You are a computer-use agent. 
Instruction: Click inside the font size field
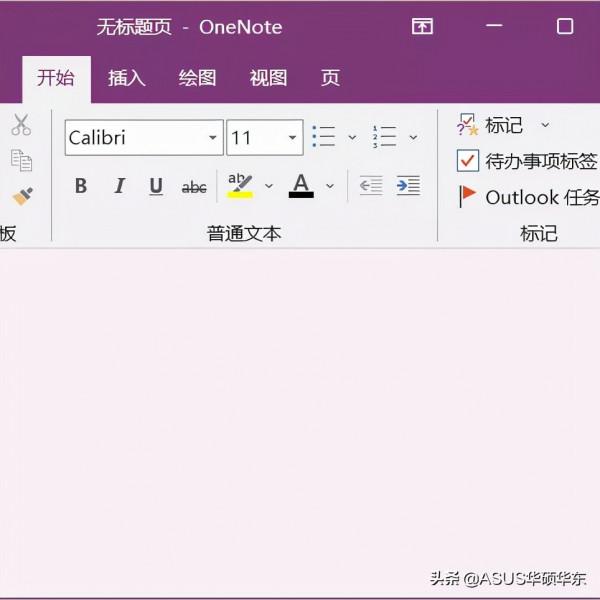(x=265, y=137)
